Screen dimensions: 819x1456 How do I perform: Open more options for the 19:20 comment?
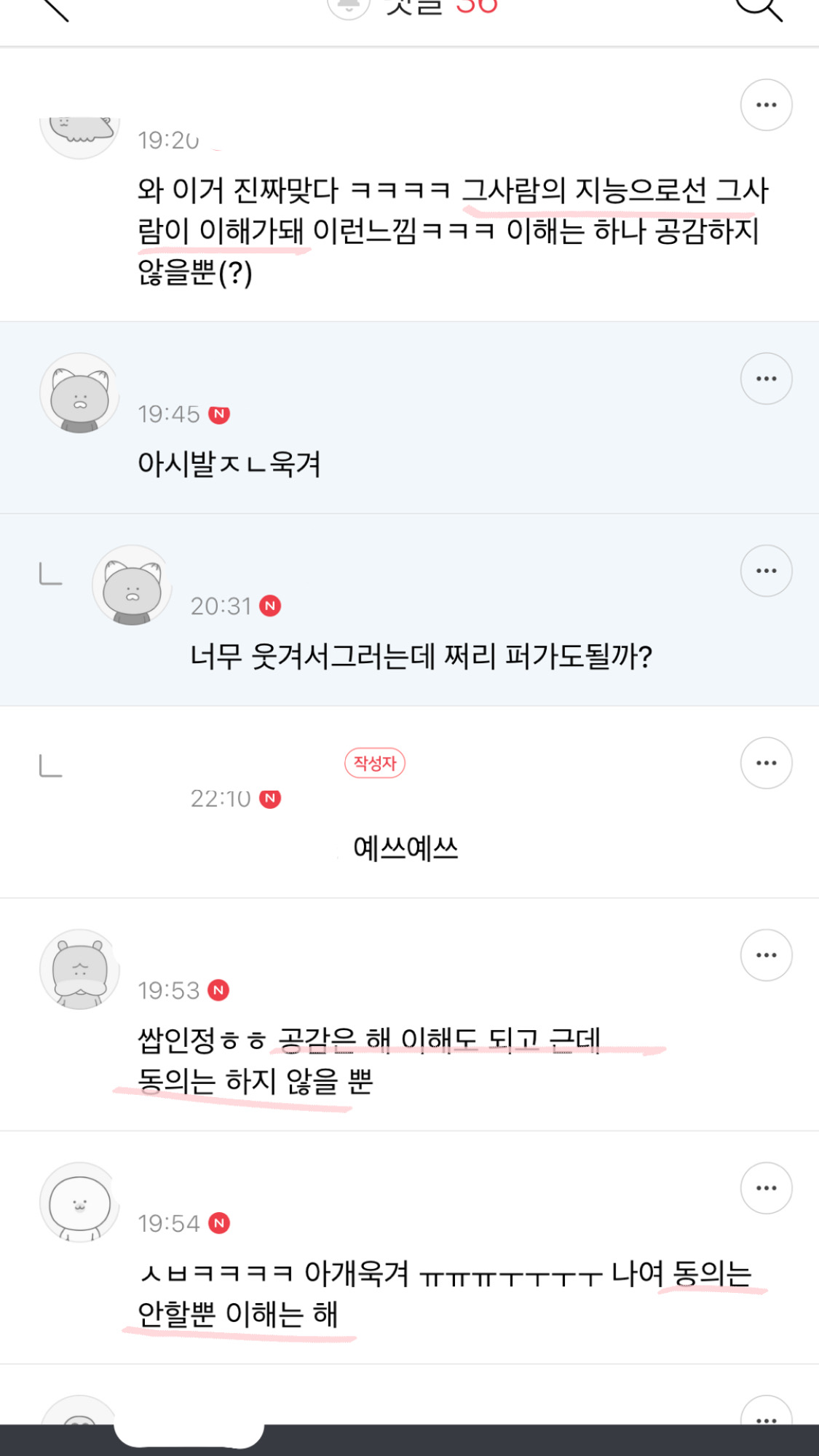766,105
